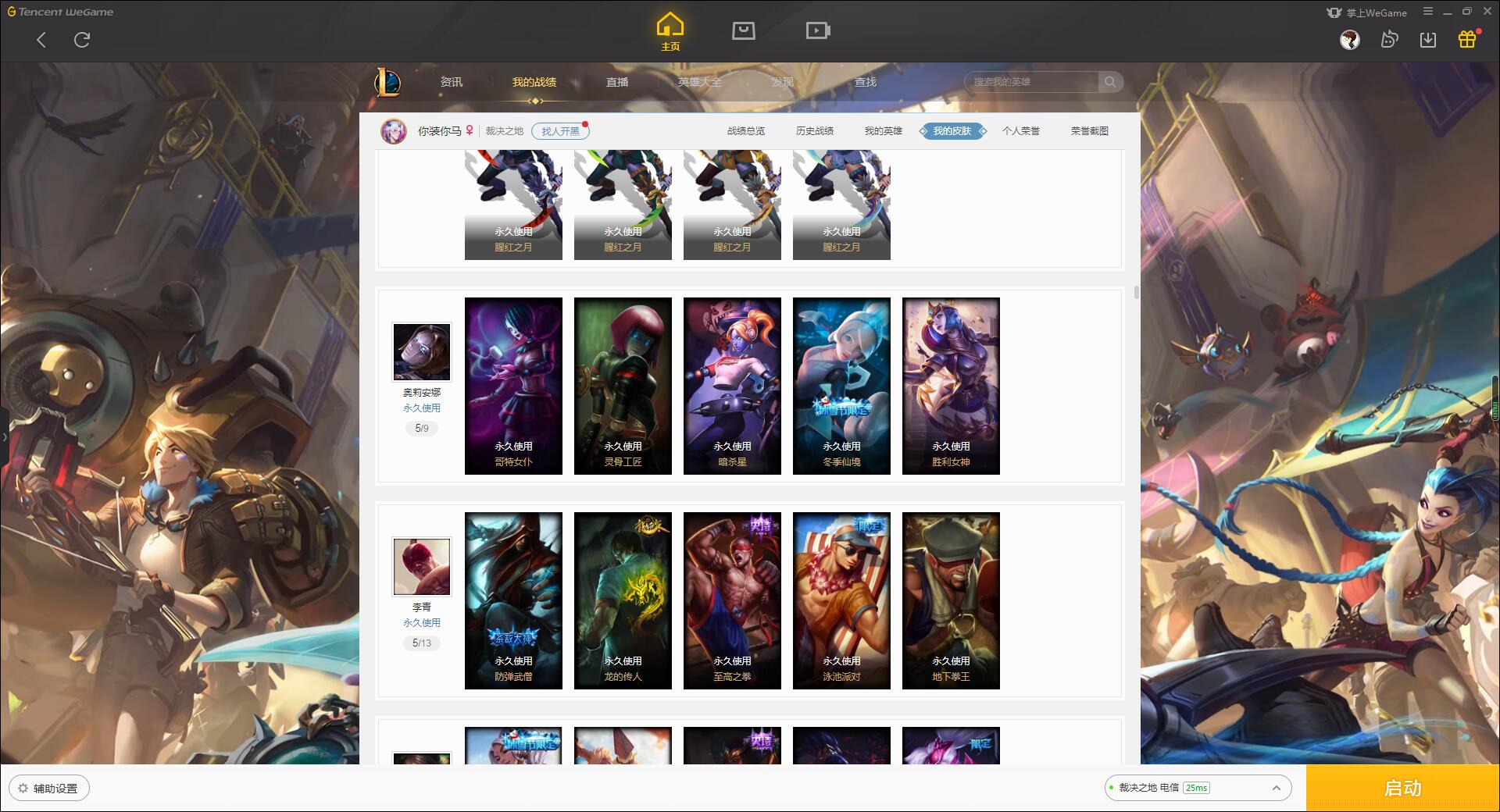Click the 掌上WeGame mobile link
This screenshot has width=1500, height=812.
[1366, 12]
